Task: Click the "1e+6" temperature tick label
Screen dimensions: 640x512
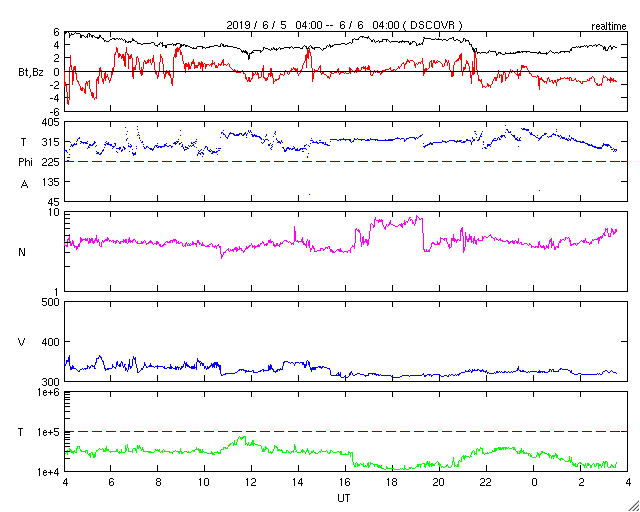Action: coord(49,393)
